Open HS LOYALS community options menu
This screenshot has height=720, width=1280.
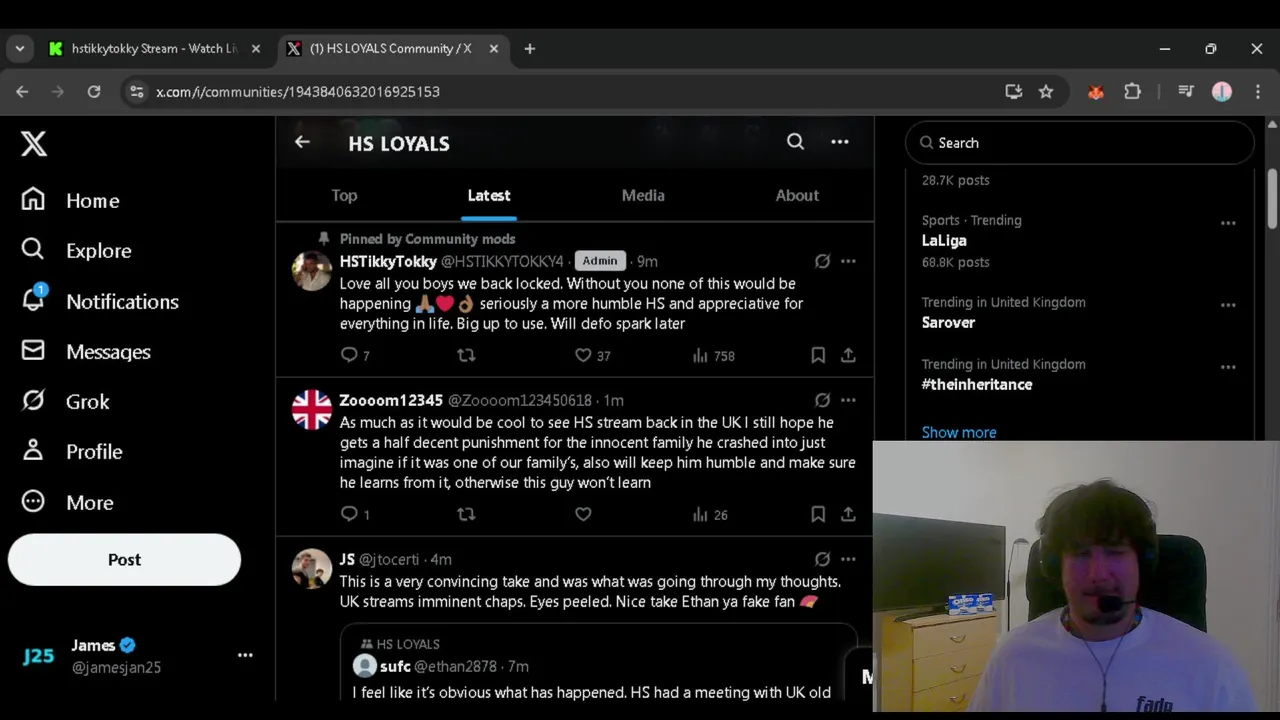click(840, 143)
